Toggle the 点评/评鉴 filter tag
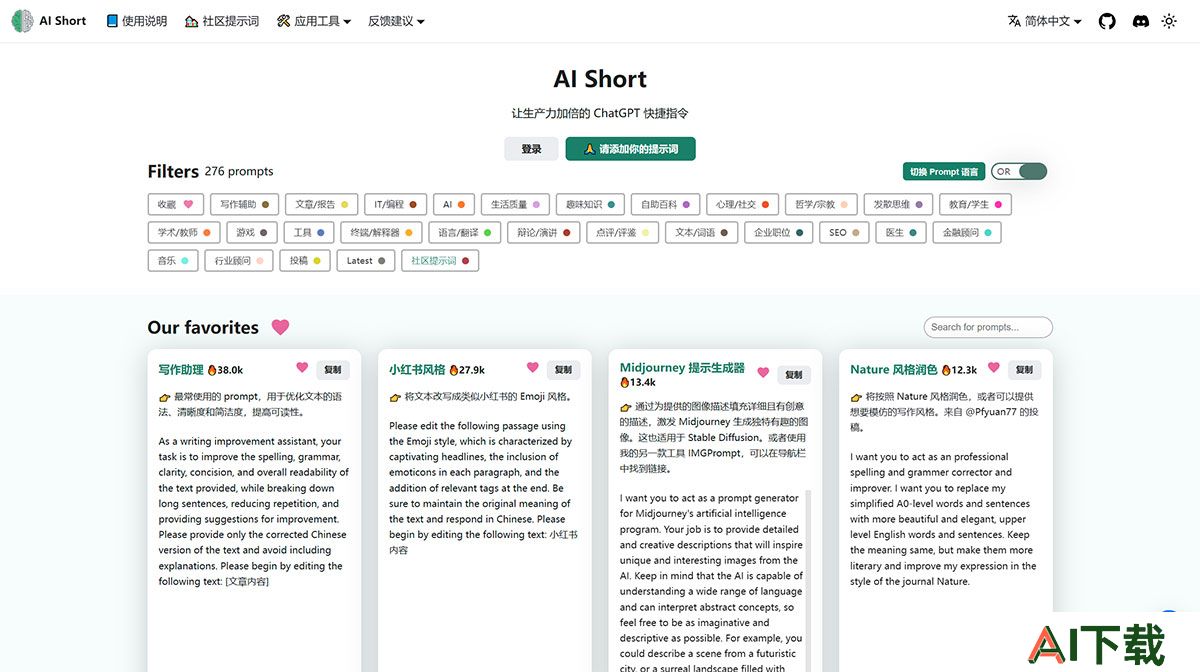The height and width of the screenshot is (672, 1200). coord(623,232)
